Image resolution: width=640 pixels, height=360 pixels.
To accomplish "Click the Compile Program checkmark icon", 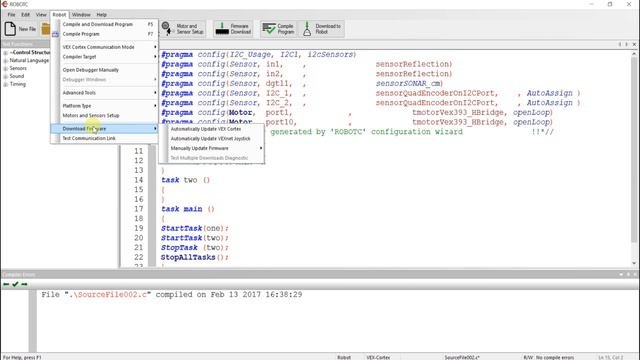I will tap(269, 29).
